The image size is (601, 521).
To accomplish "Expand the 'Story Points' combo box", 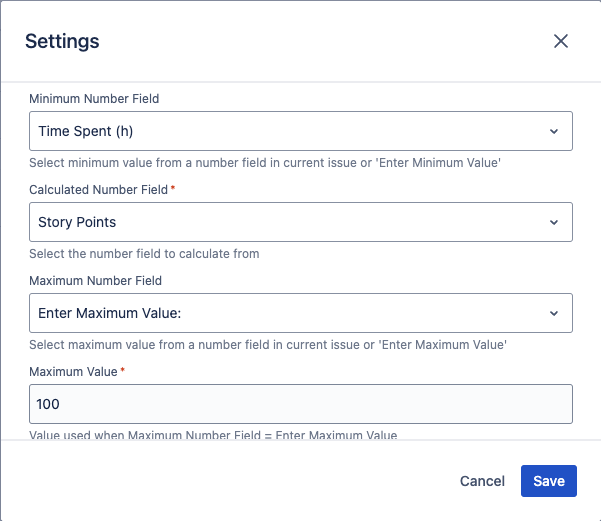I will tap(300, 222).
